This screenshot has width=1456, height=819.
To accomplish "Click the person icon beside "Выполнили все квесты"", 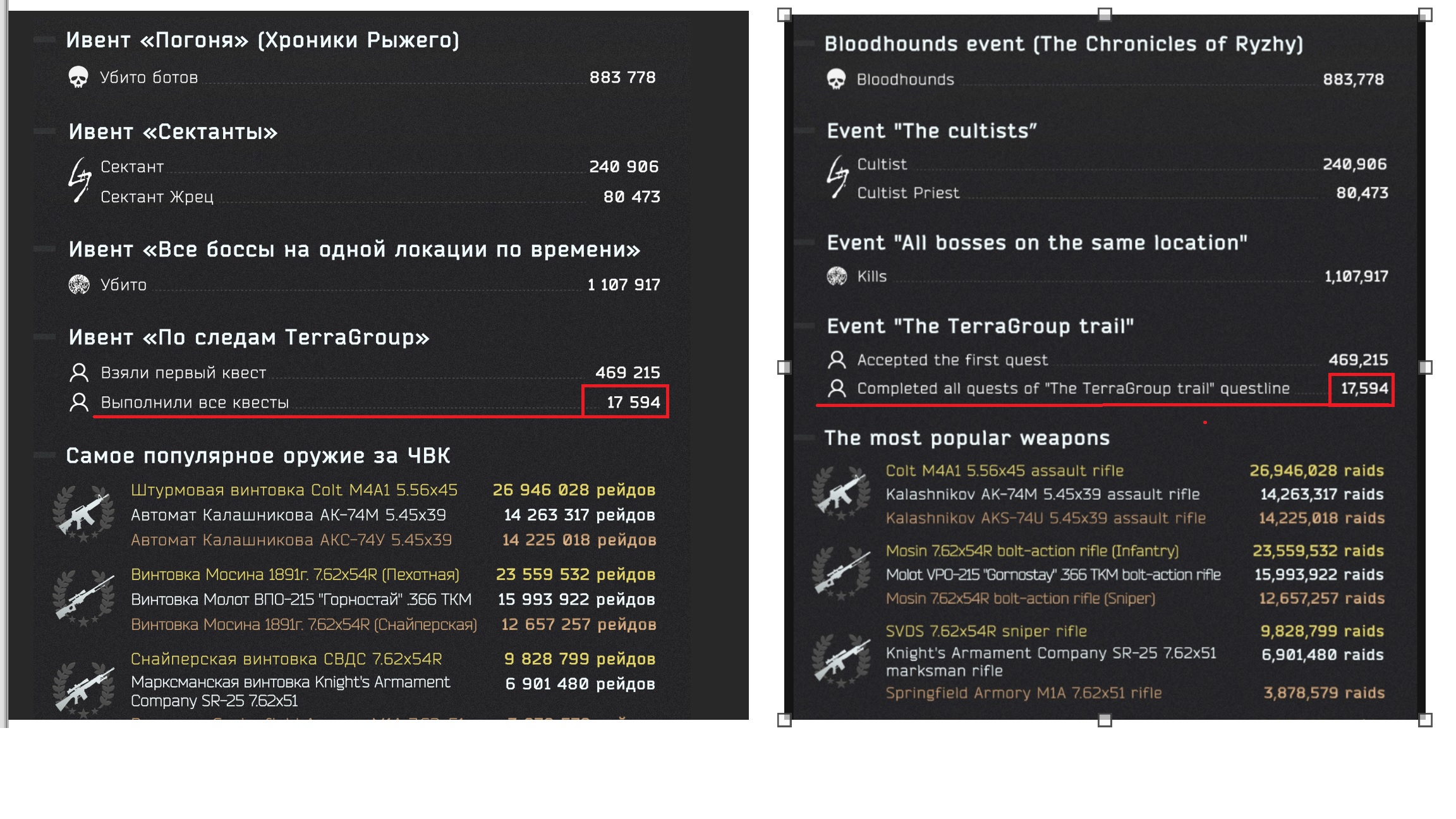I will pyautogui.click(x=79, y=402).
